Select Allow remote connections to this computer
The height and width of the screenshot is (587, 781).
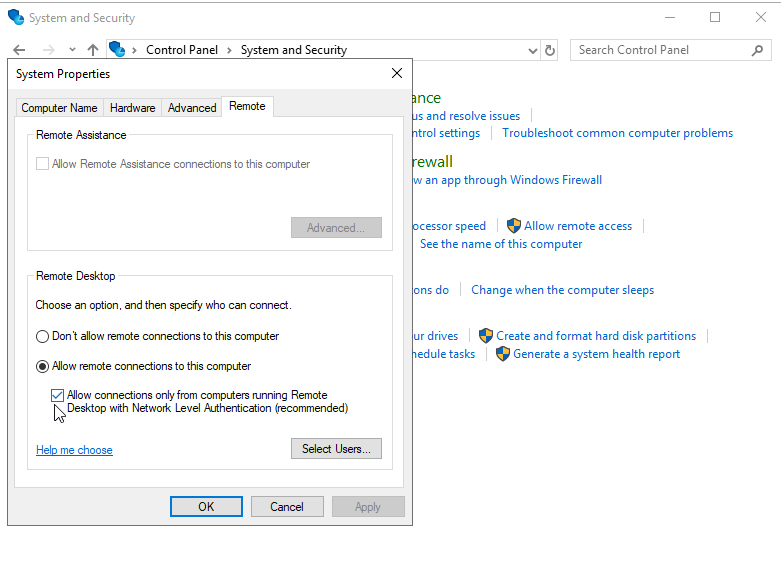(43, 366)
